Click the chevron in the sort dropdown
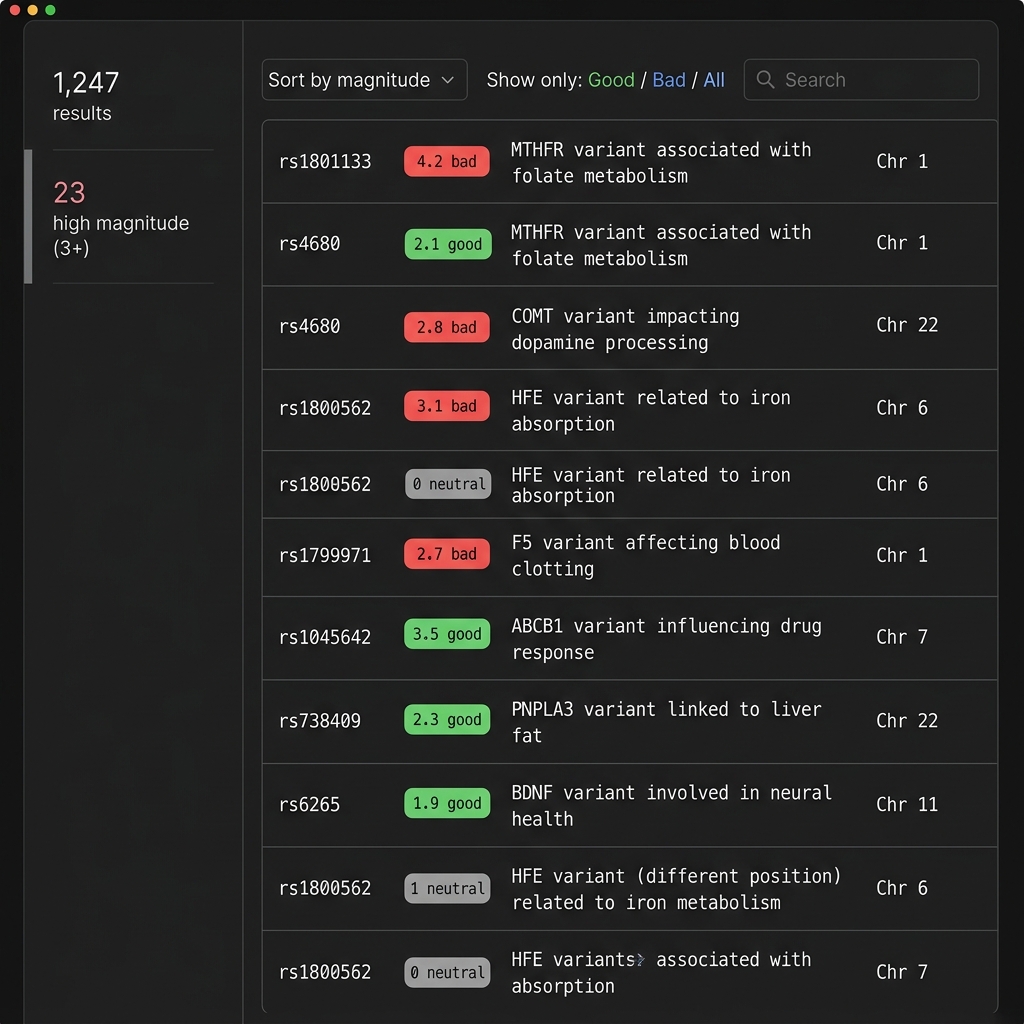The width and height of the screenshot is (1024, 1024). (x=447, y=80)
